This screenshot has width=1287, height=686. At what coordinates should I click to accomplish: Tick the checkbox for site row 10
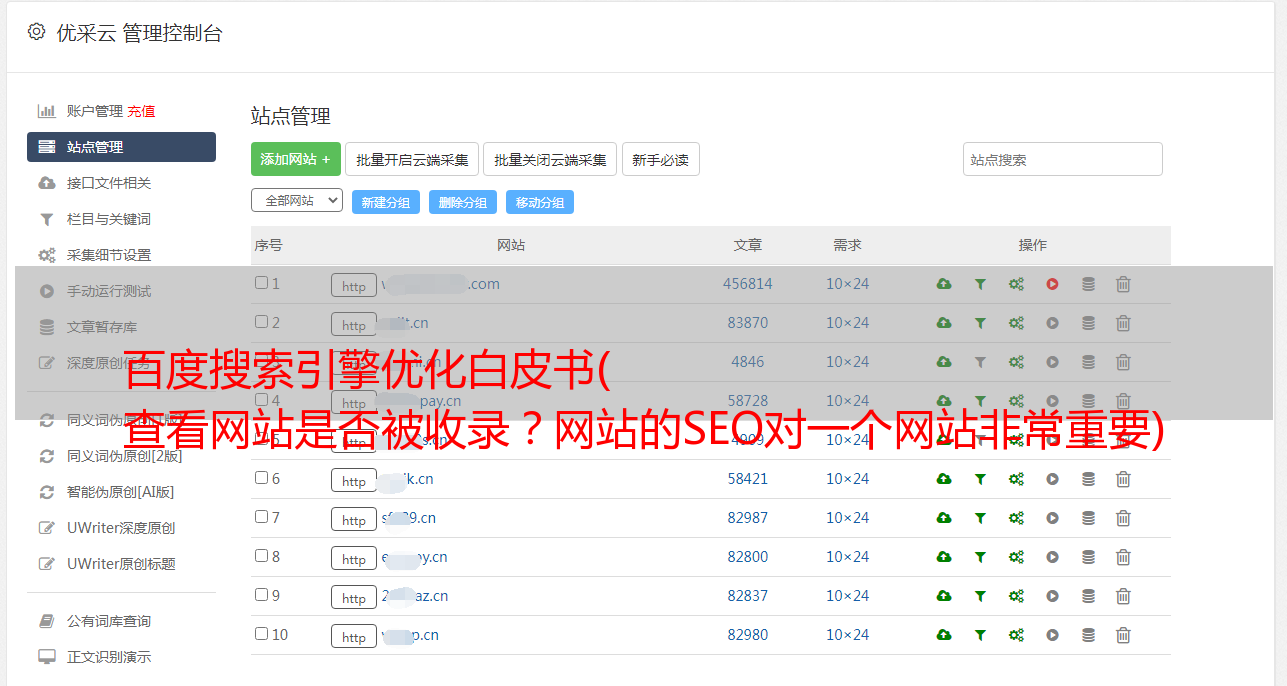click(261, 634)
